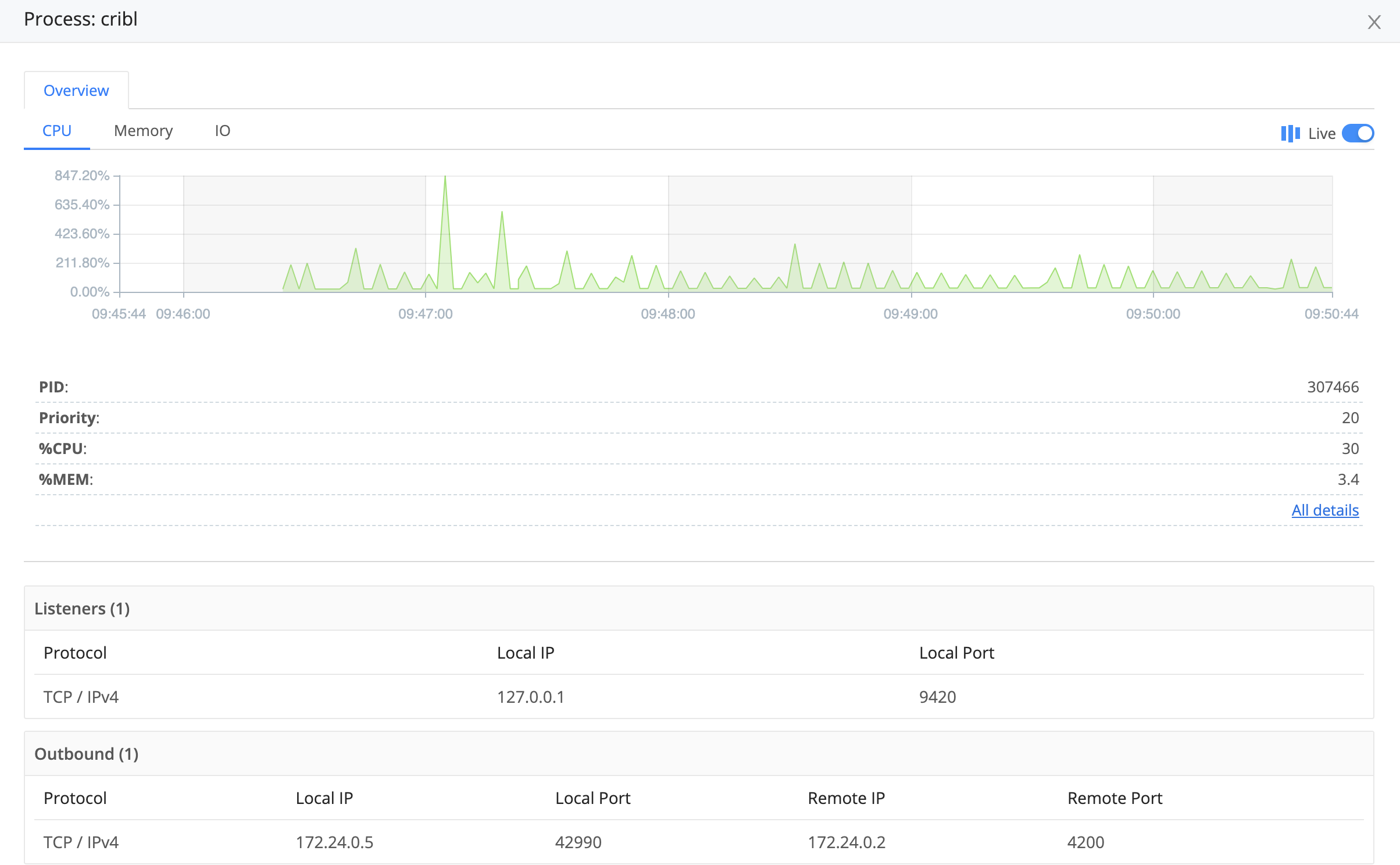Turn off the Live toggle switch
The height and width of the screenshot is (865, 1400).
[x=1358, y=134]
